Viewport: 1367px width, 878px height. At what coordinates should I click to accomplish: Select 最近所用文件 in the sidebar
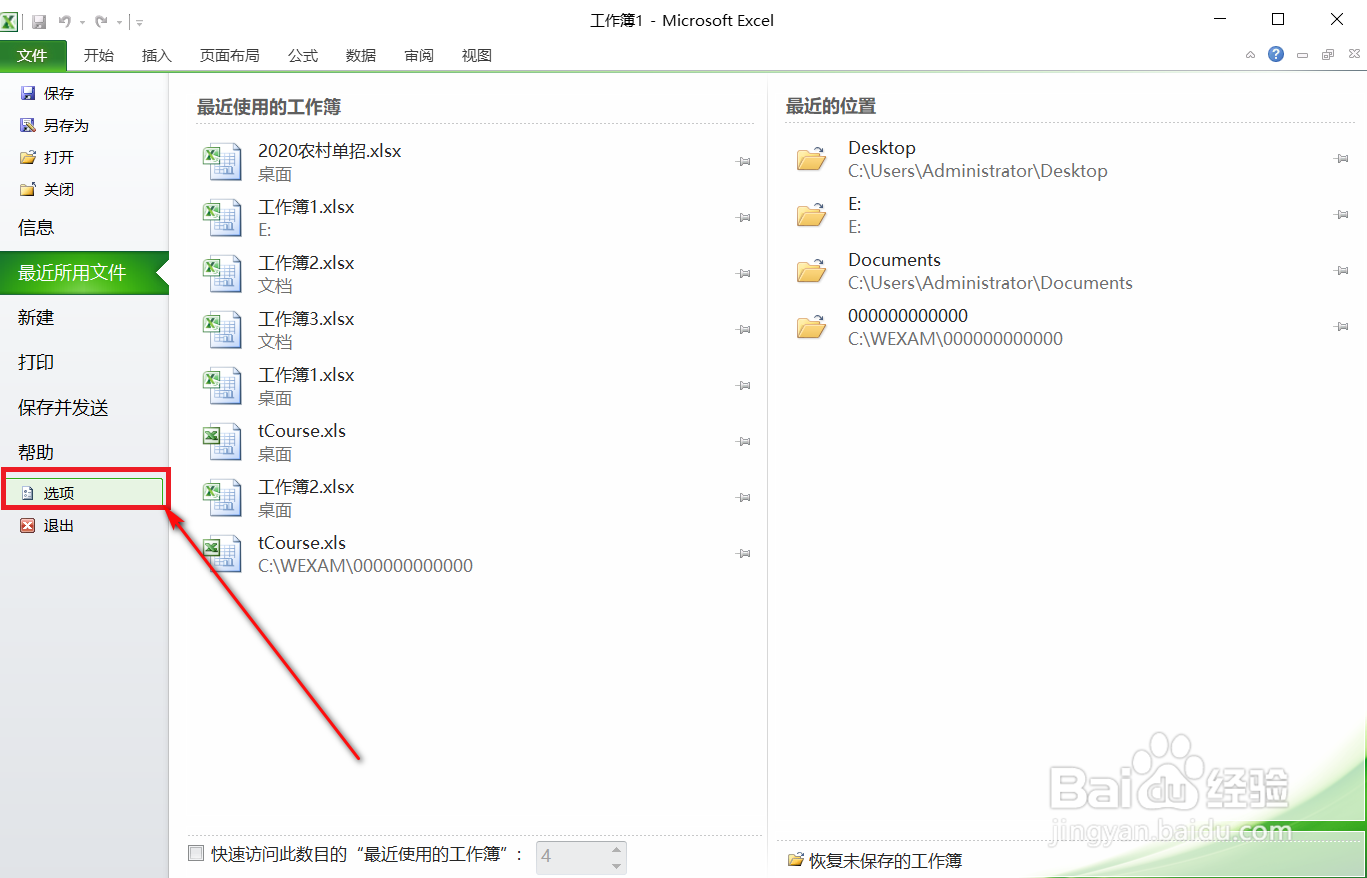pyautogui.click(x=84, y=272)
